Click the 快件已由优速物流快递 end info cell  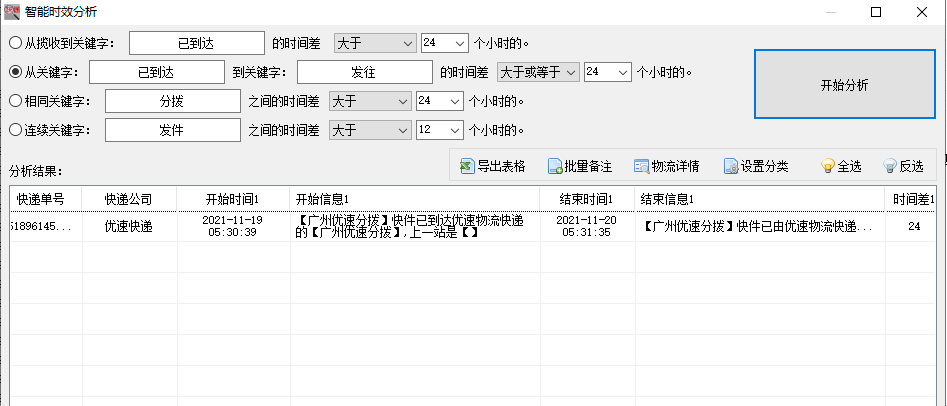760,227
